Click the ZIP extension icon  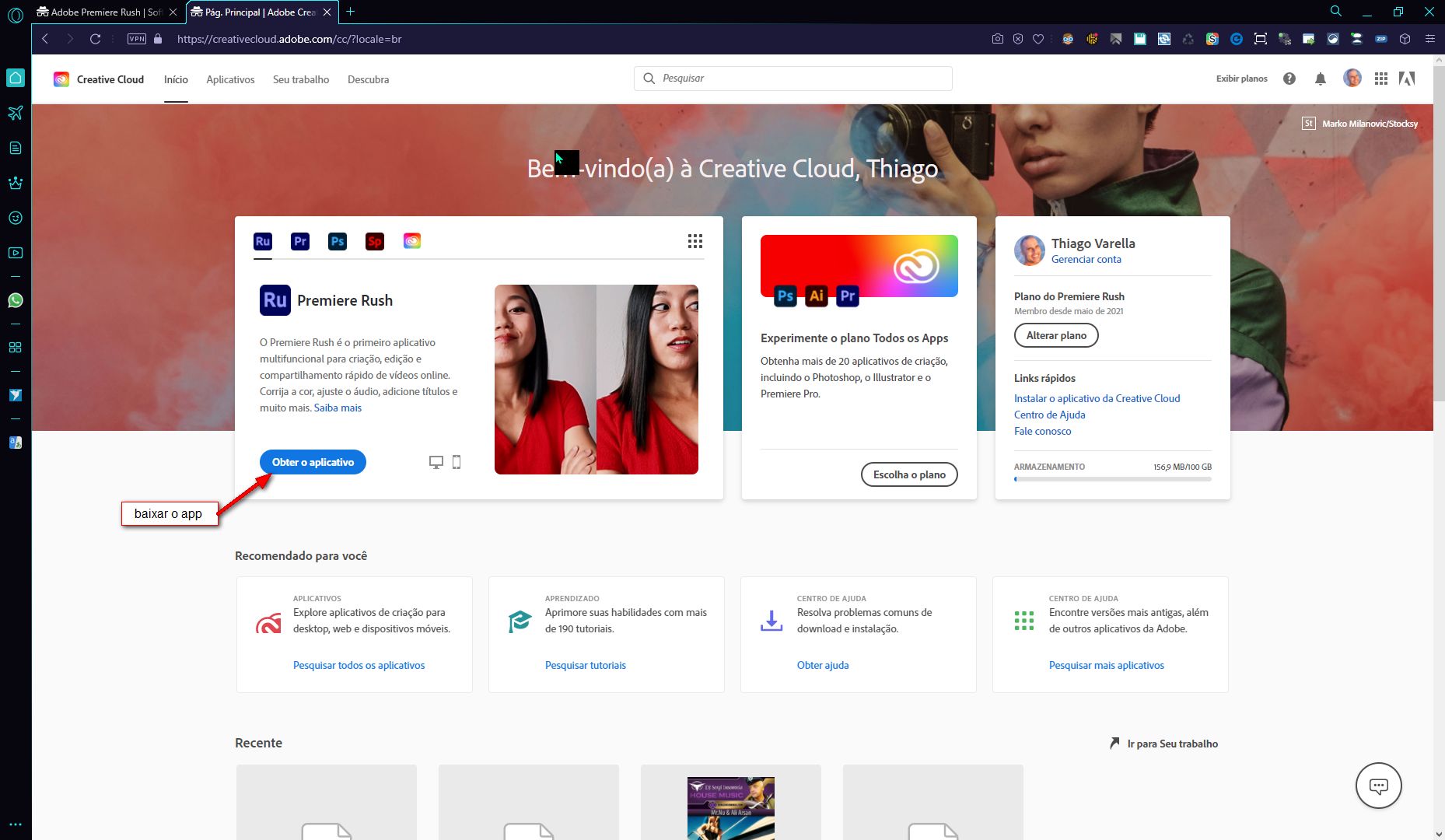point(1381,39)
